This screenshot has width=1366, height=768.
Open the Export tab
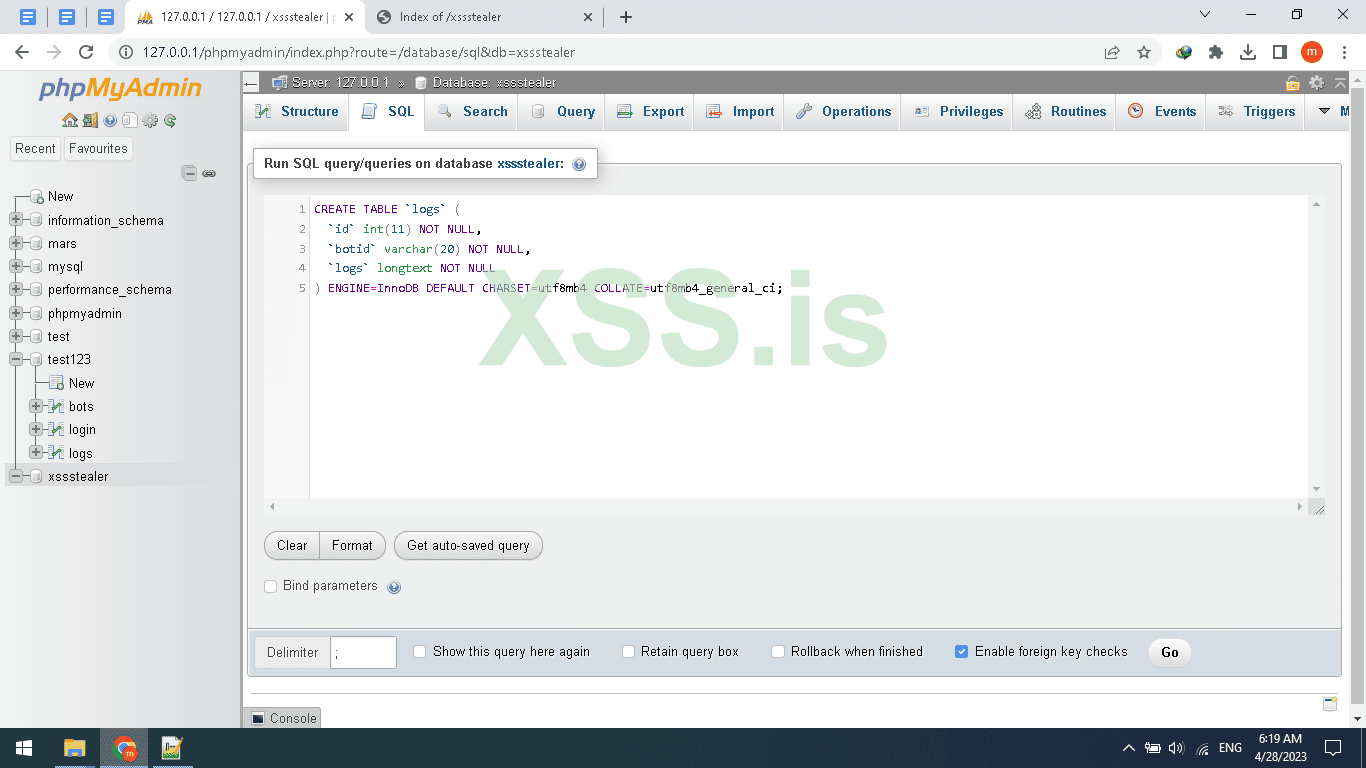[x=650, y=112]
